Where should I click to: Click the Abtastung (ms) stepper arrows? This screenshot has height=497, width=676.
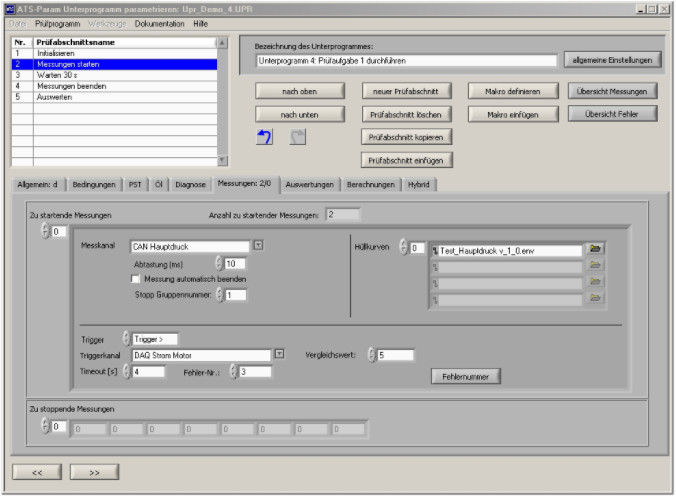click(219, 263)
